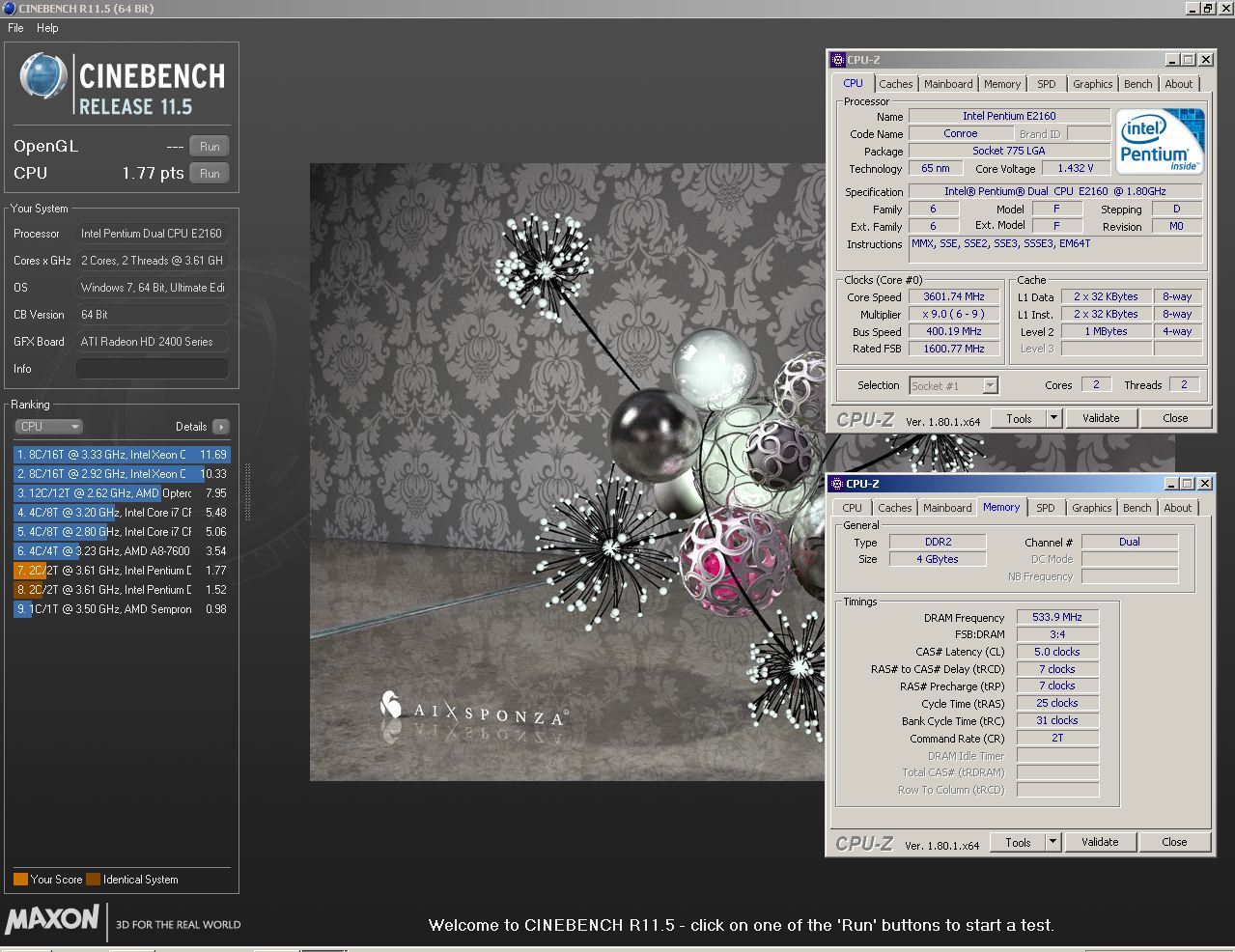Click the Cinebench title bar app icon
Image resolution: width=1235 pixels, height=952 pixels.
coord(9,9)
